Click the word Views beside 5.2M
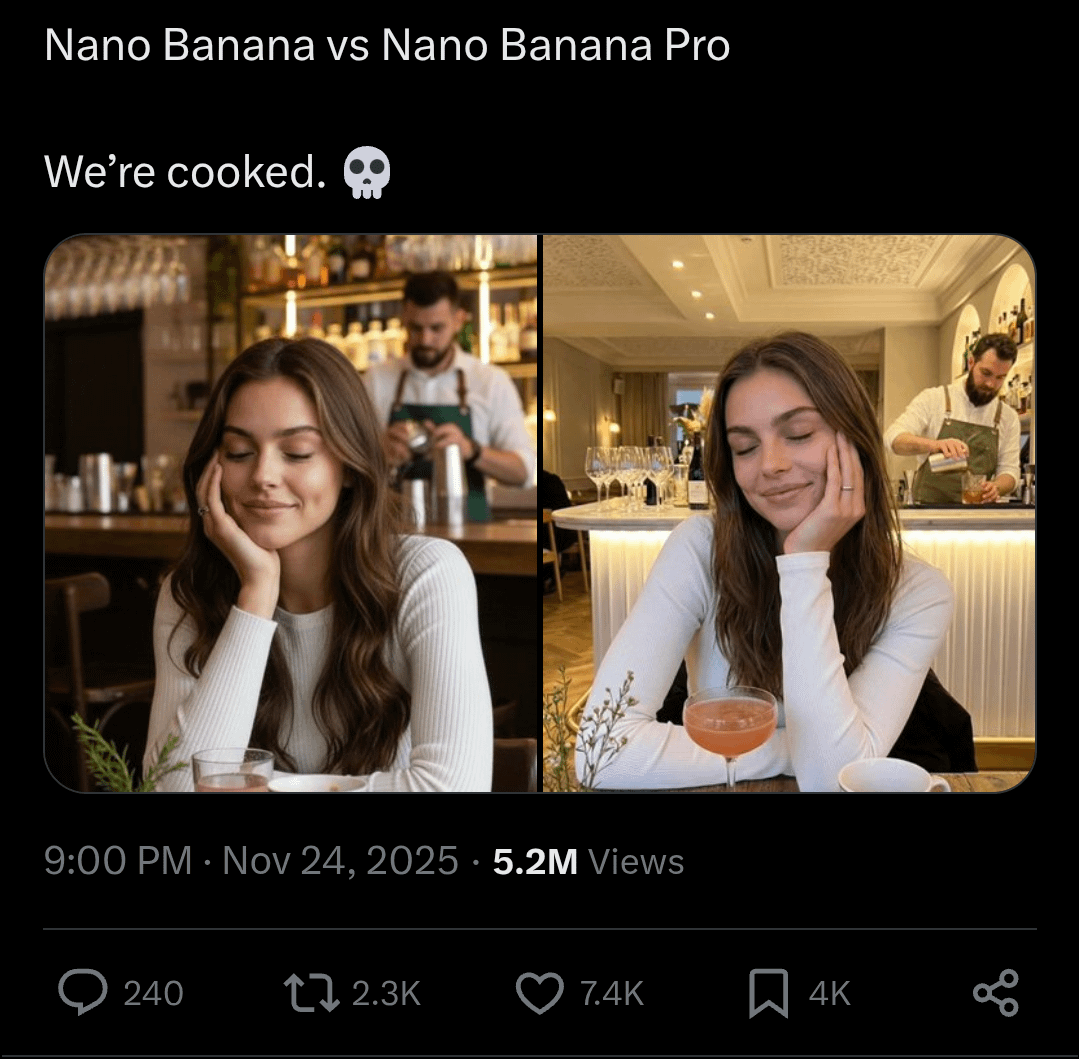1079x1059 pixels. 636,861
